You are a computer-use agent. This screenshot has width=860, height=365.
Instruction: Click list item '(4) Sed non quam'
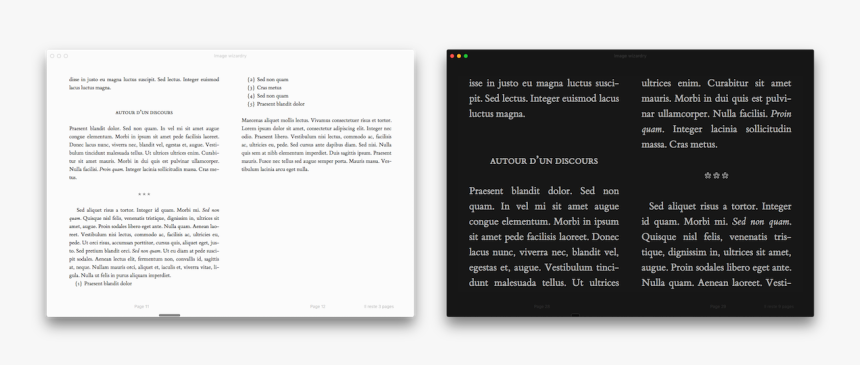[x=268, y=96]
